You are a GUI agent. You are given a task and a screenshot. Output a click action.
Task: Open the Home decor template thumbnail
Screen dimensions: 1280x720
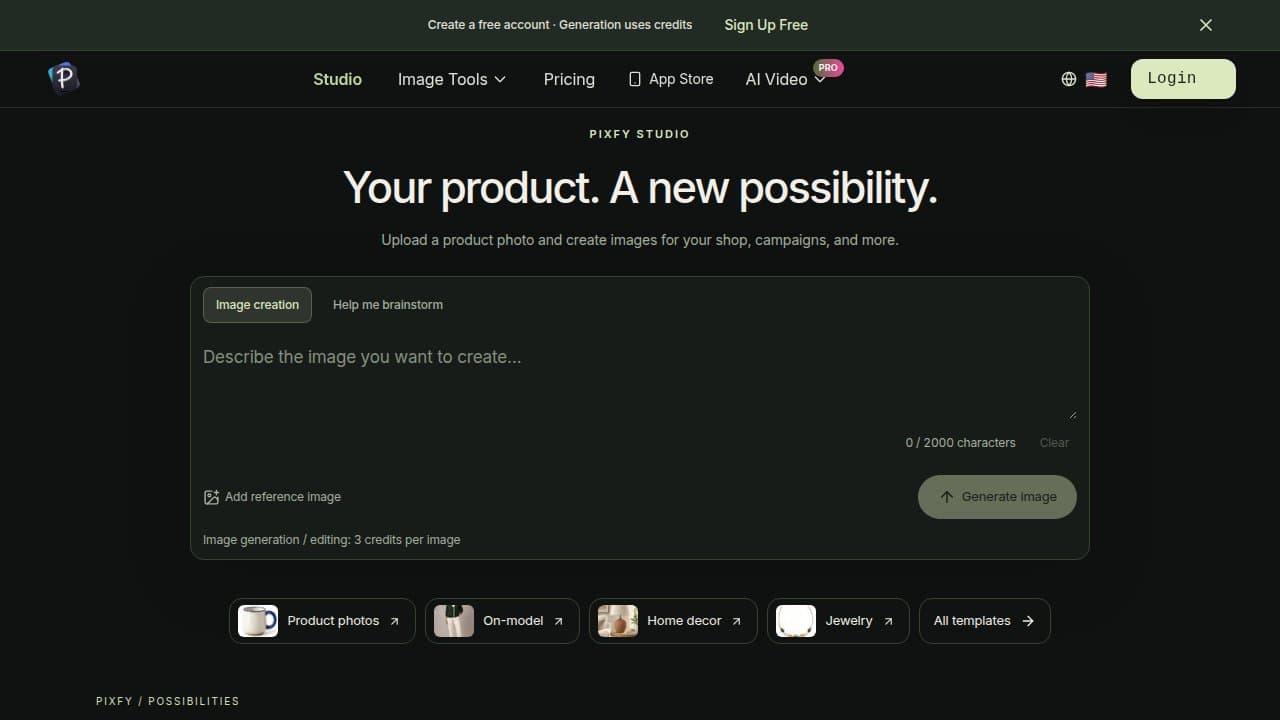point(618,621)
